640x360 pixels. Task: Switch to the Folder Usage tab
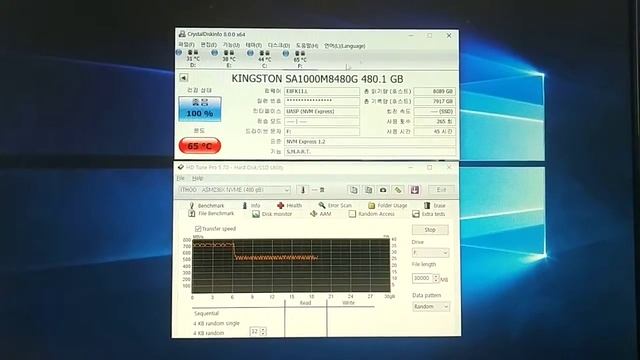coord(388,205)
